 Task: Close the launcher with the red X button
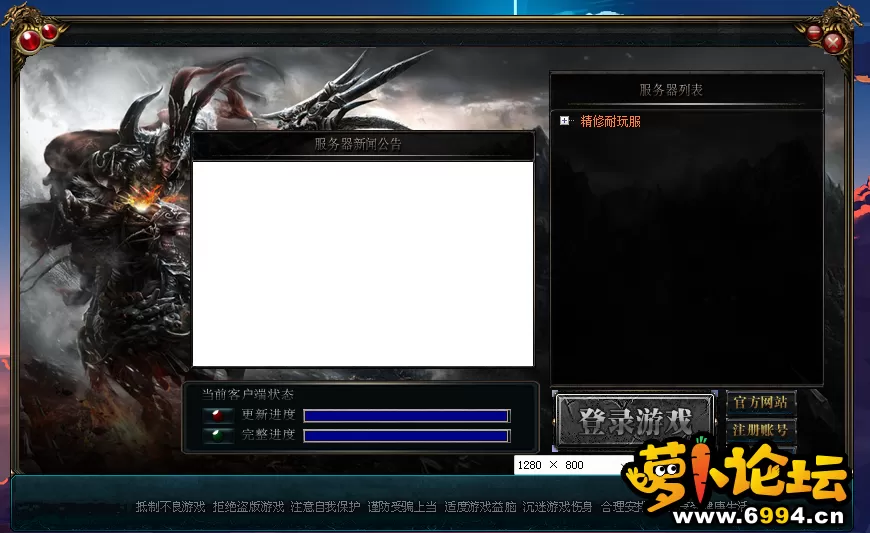833,42
